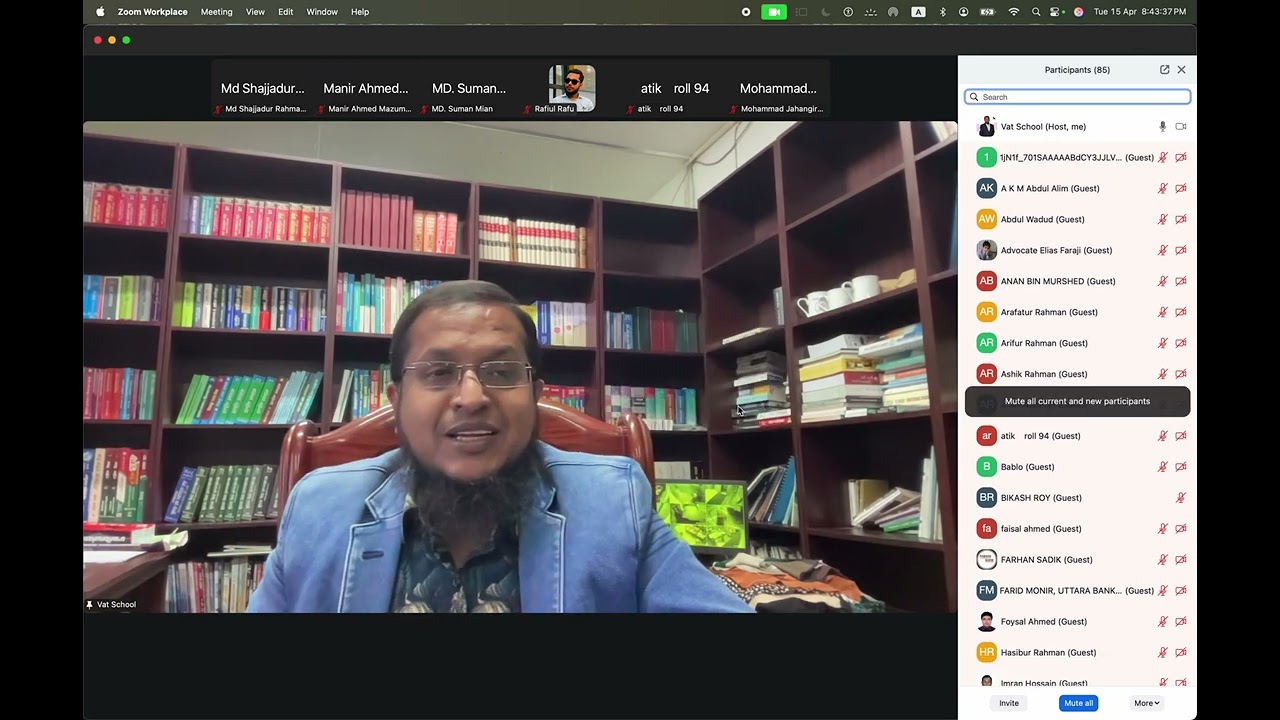This screenshot has height=720, width=1280.
Task: Click the Mute all button
Action: point(1078,703)
